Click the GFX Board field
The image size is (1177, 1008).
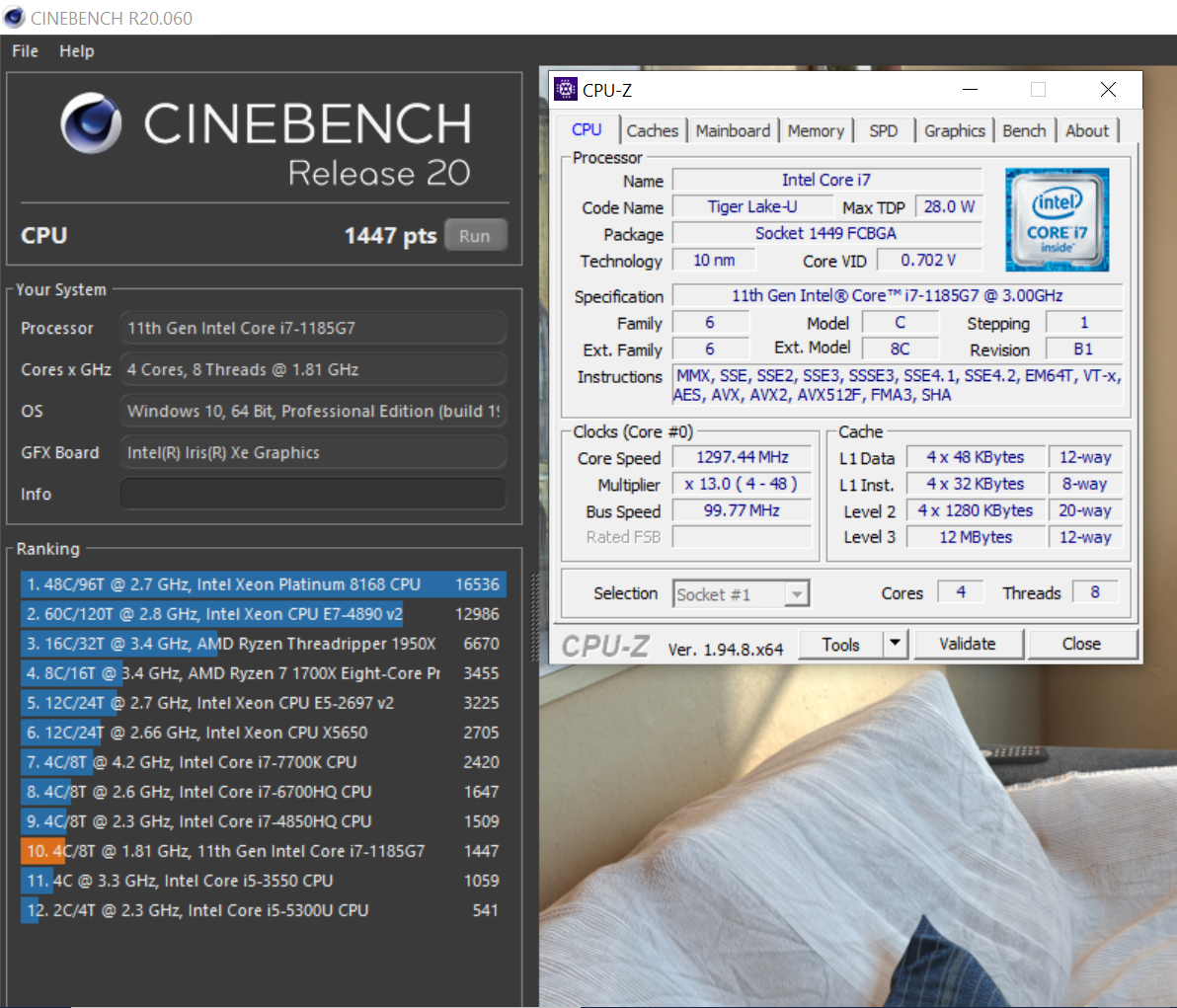click(x=313, y=452)
